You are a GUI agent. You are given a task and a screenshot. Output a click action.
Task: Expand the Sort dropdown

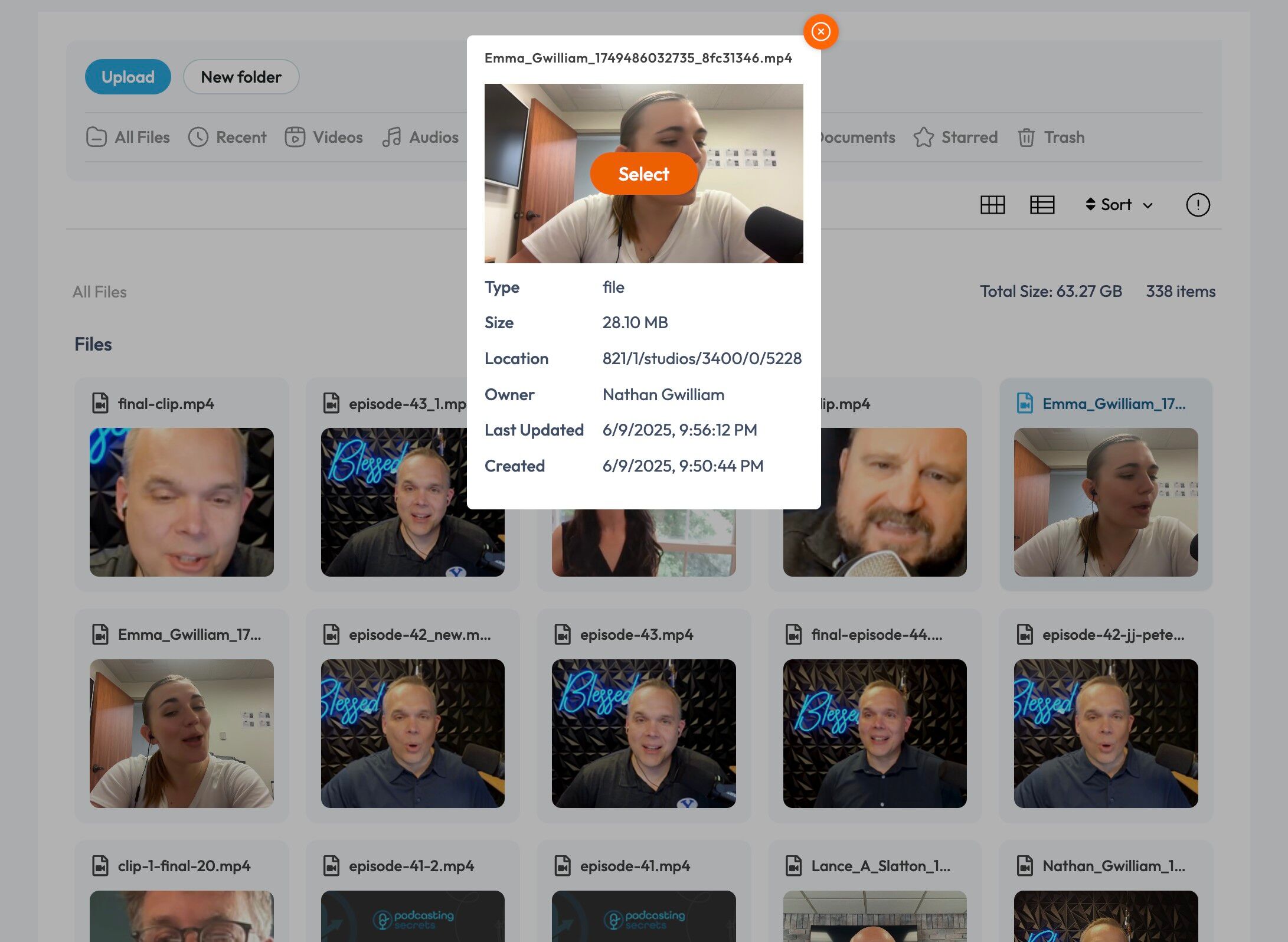click(1119, 205)
